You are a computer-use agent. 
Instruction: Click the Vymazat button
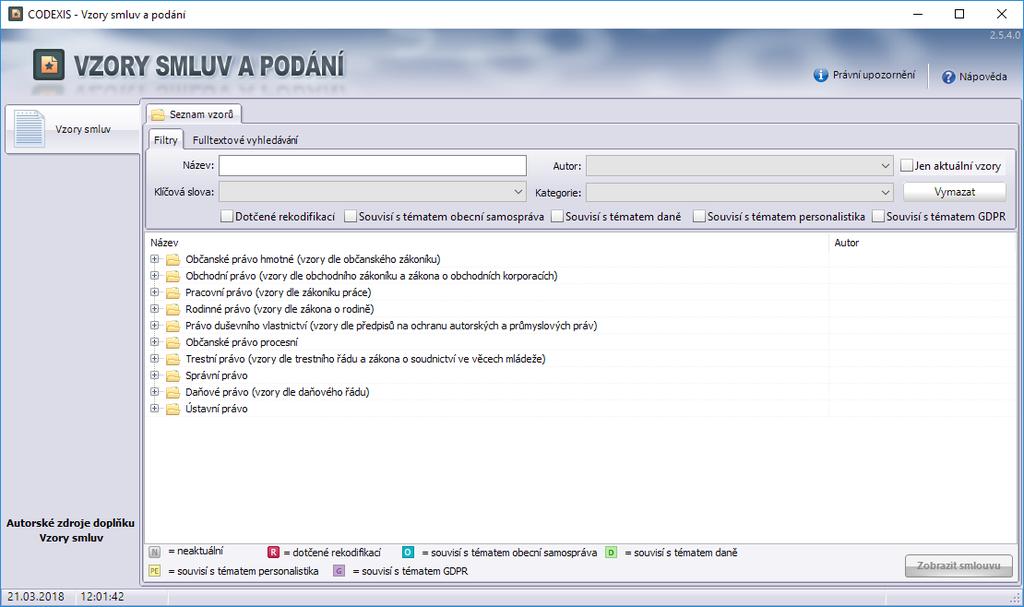954,192
